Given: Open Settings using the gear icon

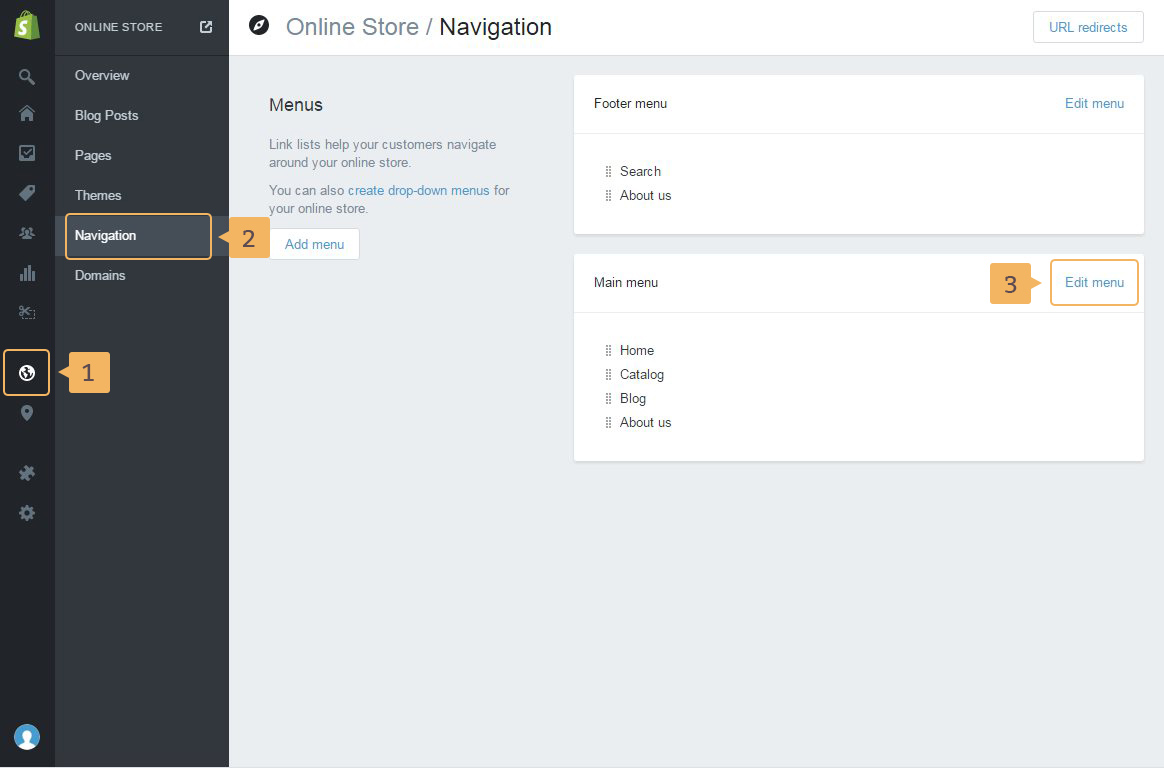Looking at the screenshot, I should tap(27, 513).
